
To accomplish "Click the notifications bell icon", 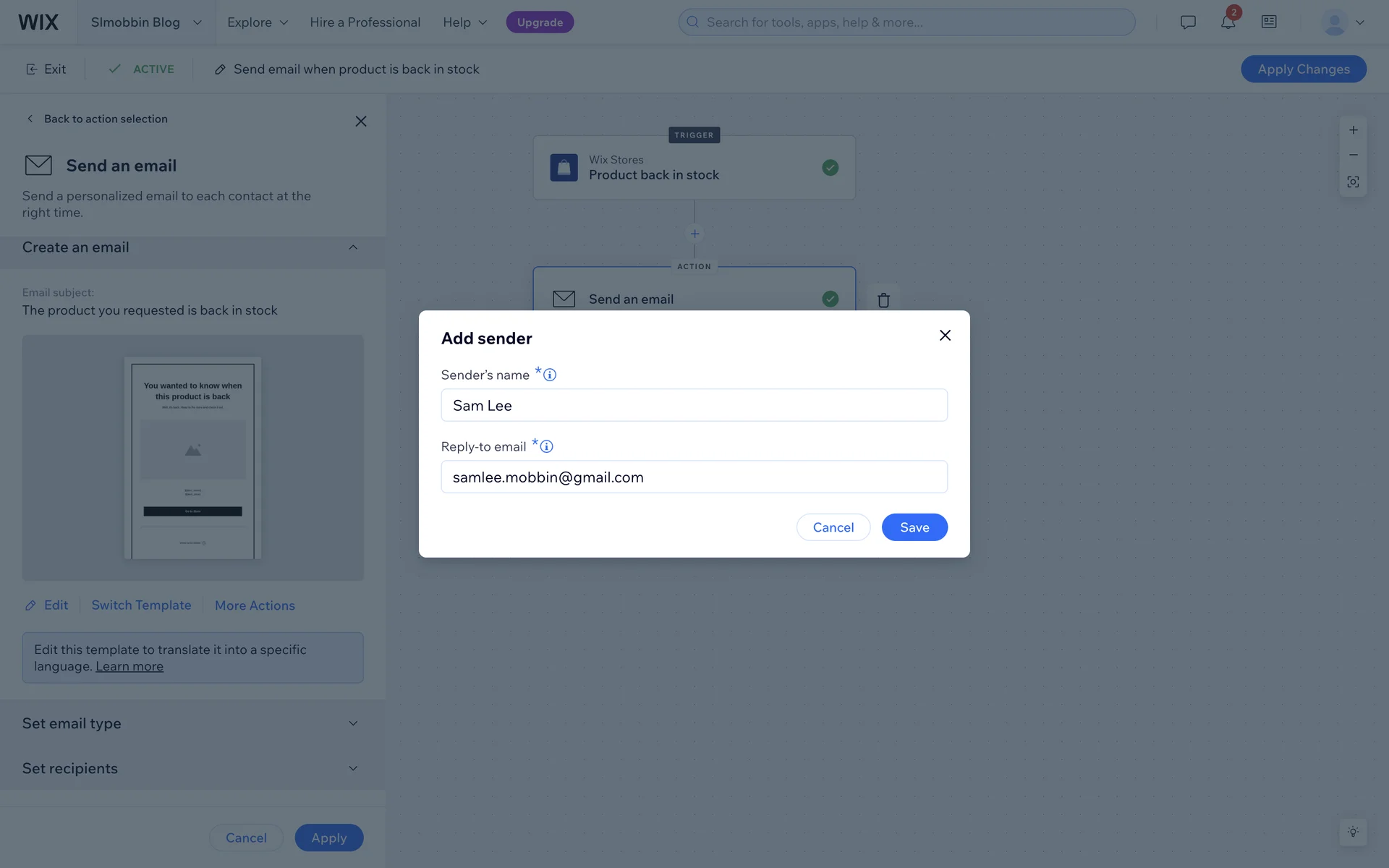I will [x=1228, y=22].
